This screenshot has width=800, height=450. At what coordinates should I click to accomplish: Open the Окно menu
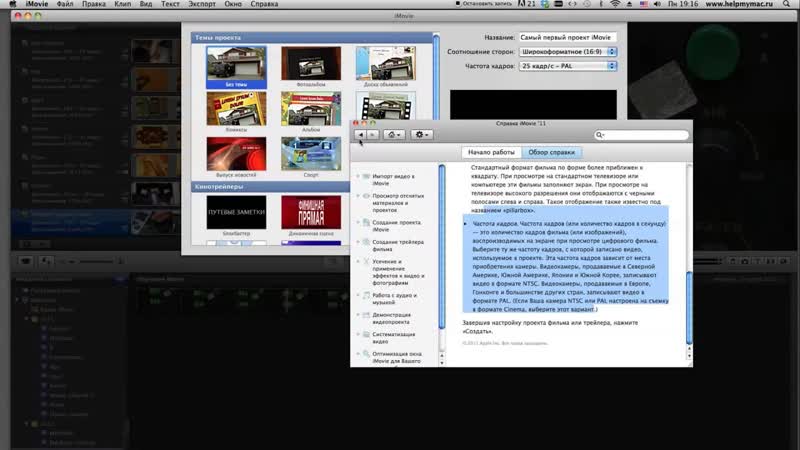pyautogui.click(x=233, y=4)
